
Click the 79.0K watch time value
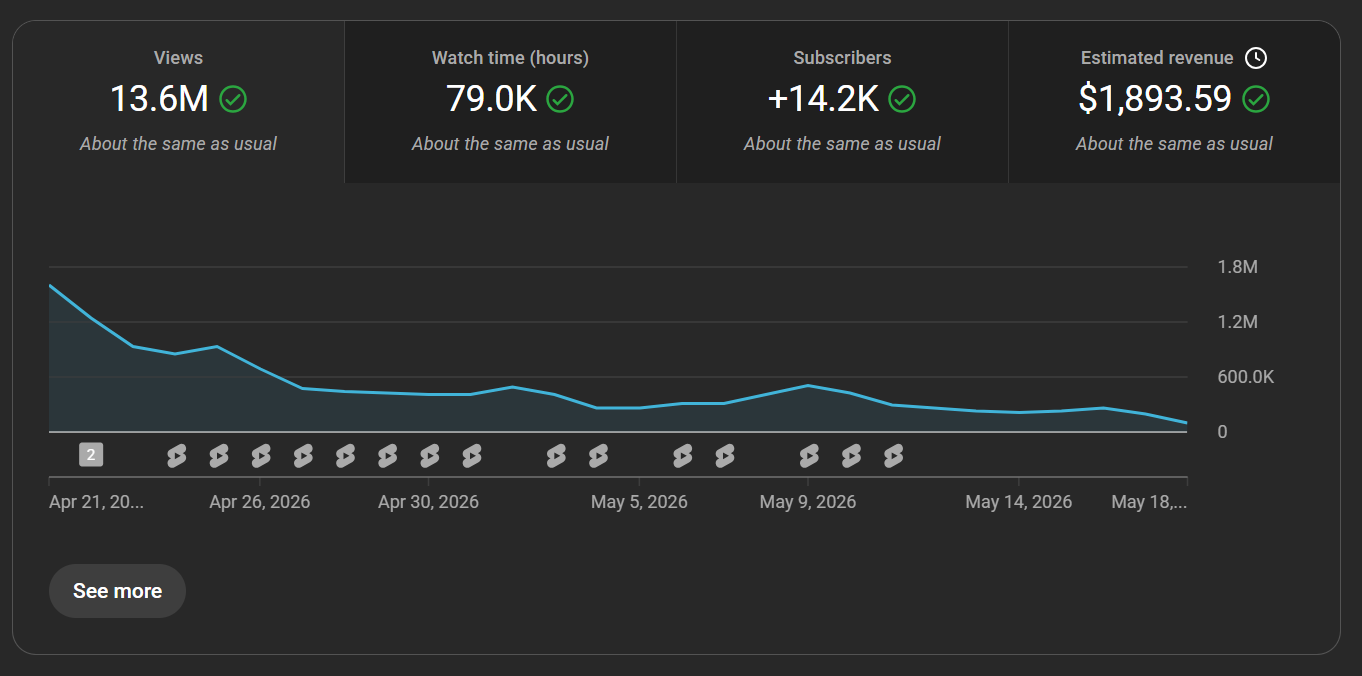(491, 99)
